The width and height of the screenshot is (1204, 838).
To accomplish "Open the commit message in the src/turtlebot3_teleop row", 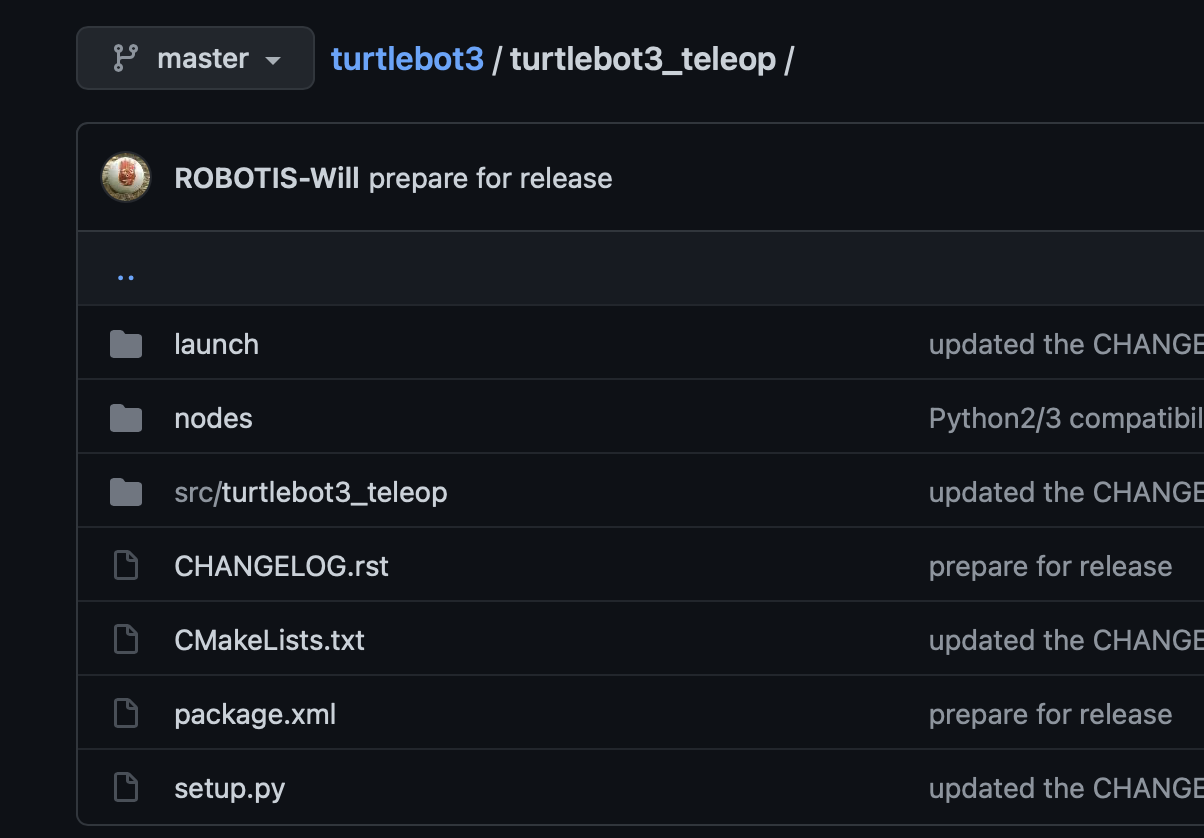I will pyautogui.click(x=1066, y=492).
